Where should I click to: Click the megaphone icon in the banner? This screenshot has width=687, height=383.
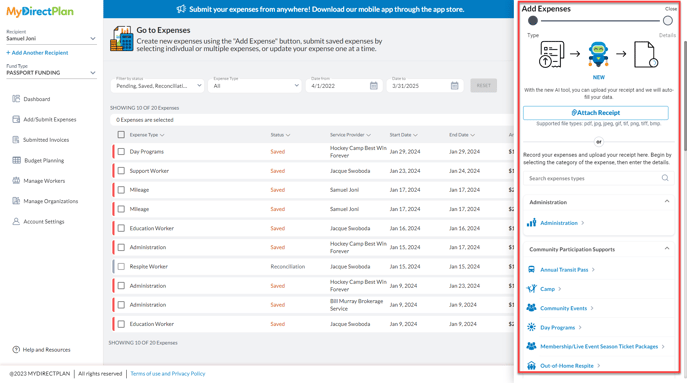click(181, 9)
